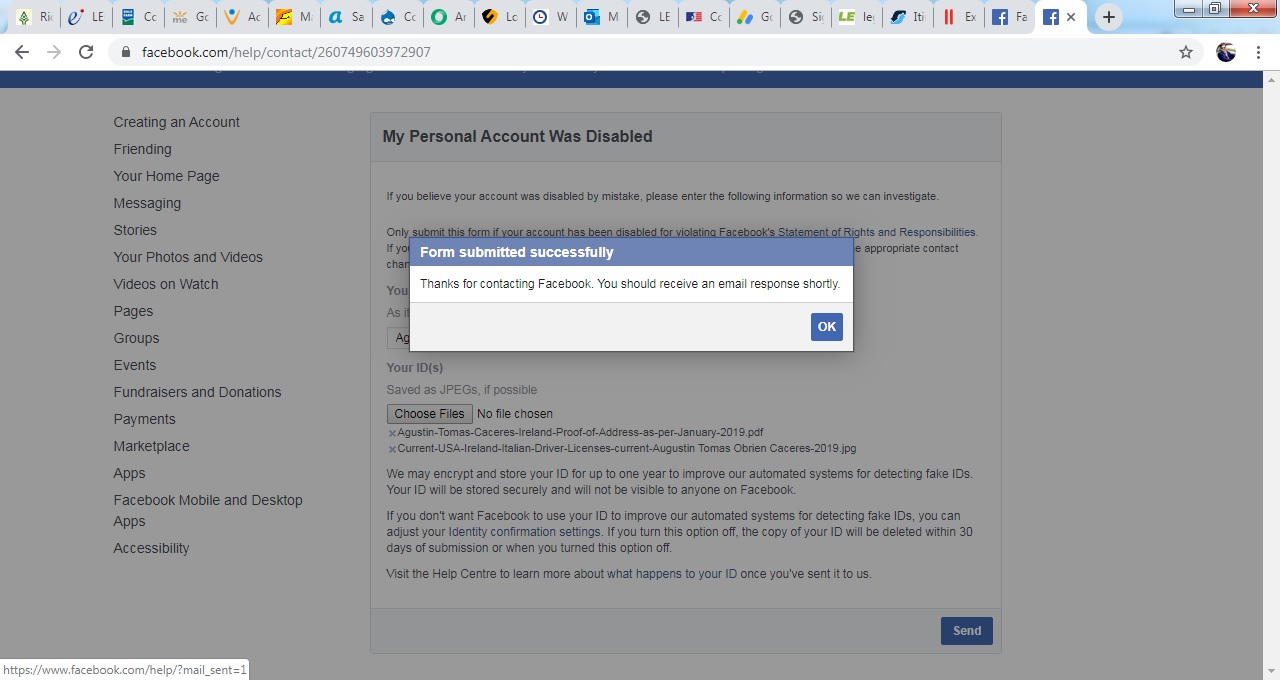This screenshot has width=1280, height=680.
Task: Open Identity confirmation settings link
Action: (524, 532)
